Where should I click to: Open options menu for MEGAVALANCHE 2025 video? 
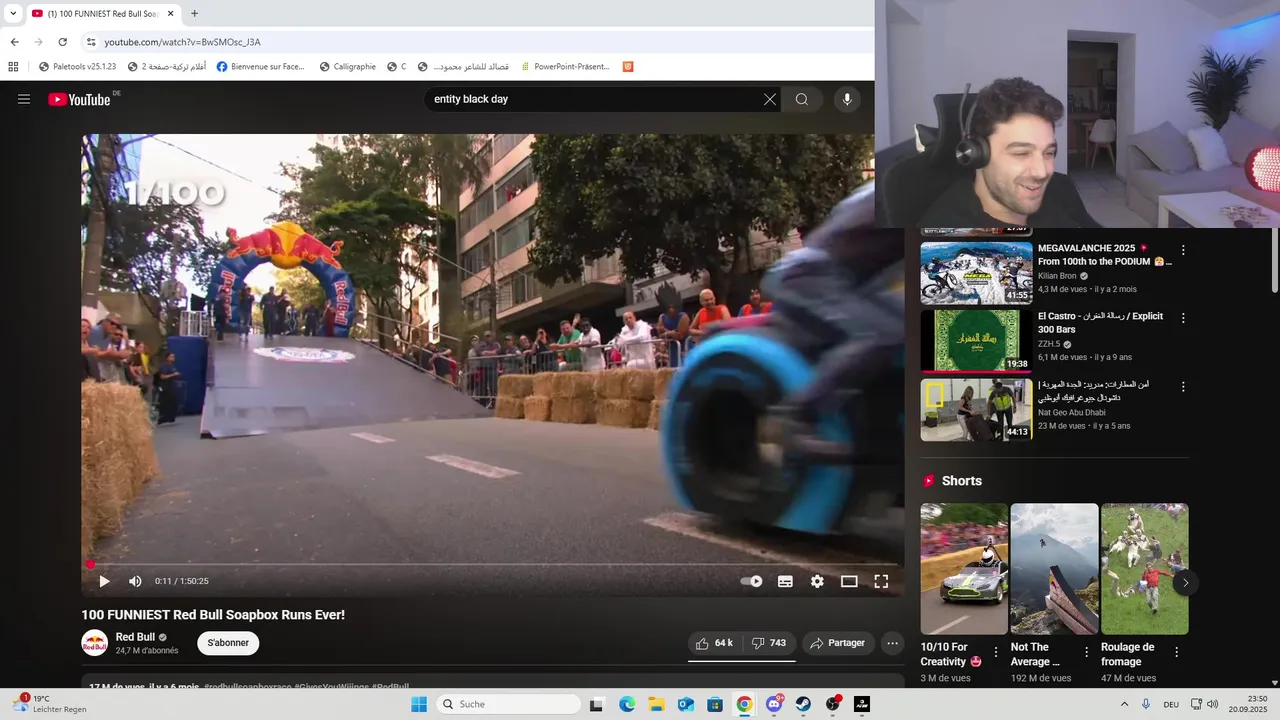coord(1183,250)
